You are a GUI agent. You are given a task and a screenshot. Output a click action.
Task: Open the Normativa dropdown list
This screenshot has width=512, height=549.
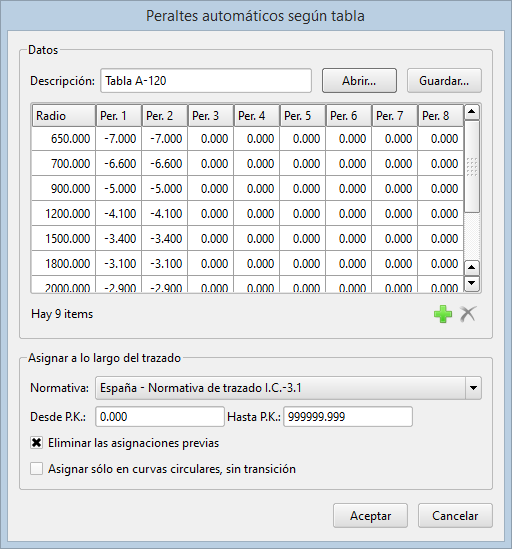pos(473,388)
